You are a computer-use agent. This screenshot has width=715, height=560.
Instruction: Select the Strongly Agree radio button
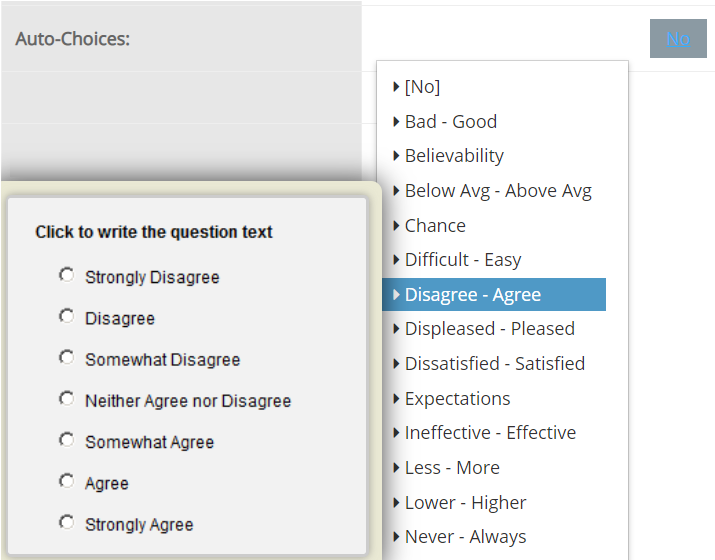67,523
